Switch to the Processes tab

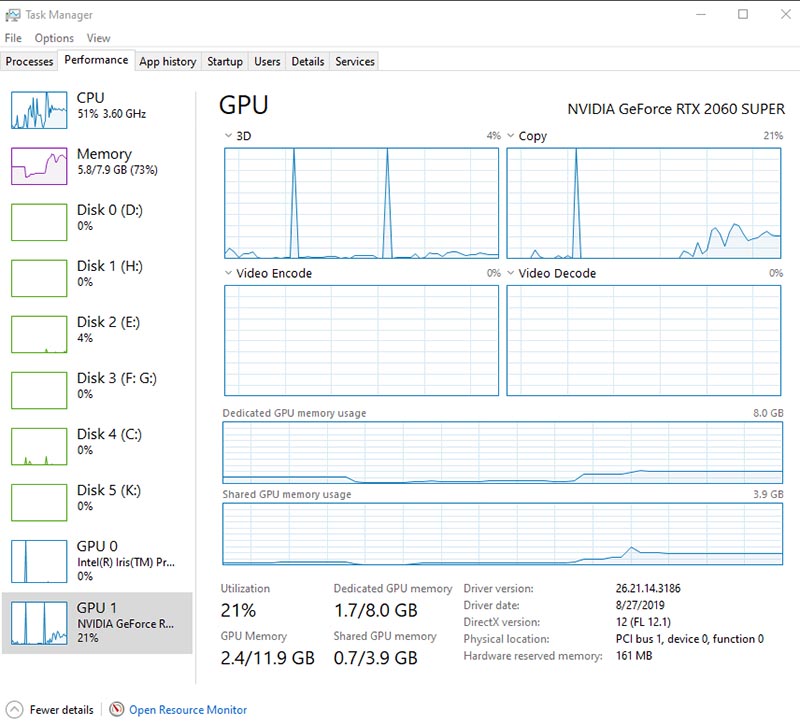29,61
